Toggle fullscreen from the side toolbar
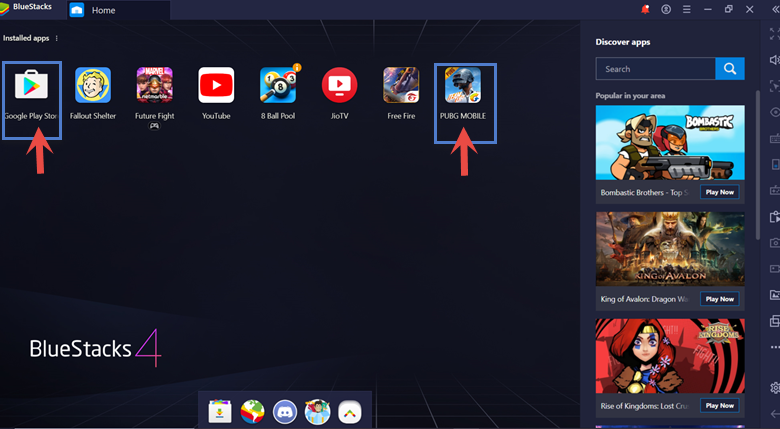Image resolution: width=780 pixels, height=429 pixels. point(774,34)
